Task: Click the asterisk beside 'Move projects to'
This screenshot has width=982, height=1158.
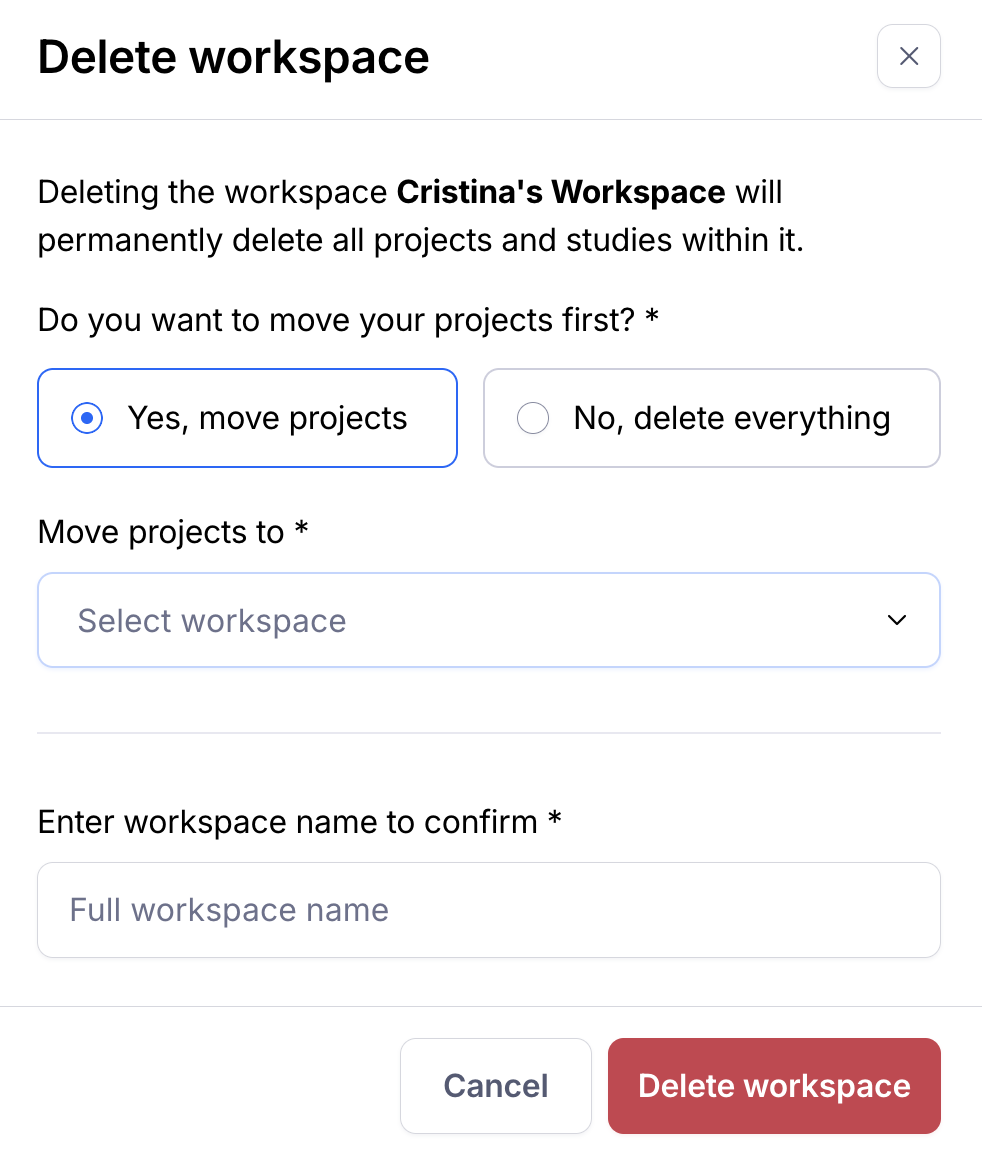Action: [301, 530]
